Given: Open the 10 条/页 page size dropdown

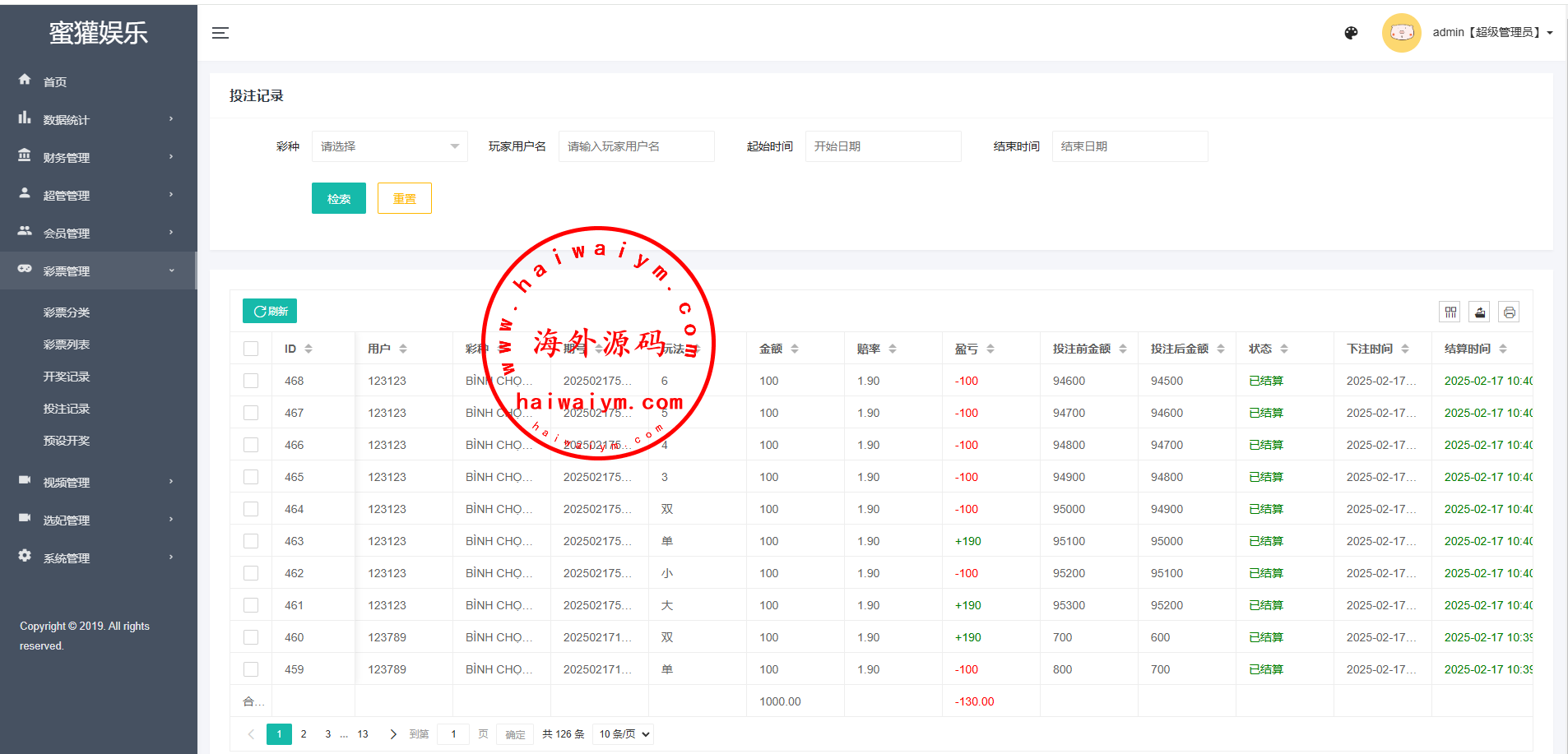Looking at the screenshot, I should [624, 734].
